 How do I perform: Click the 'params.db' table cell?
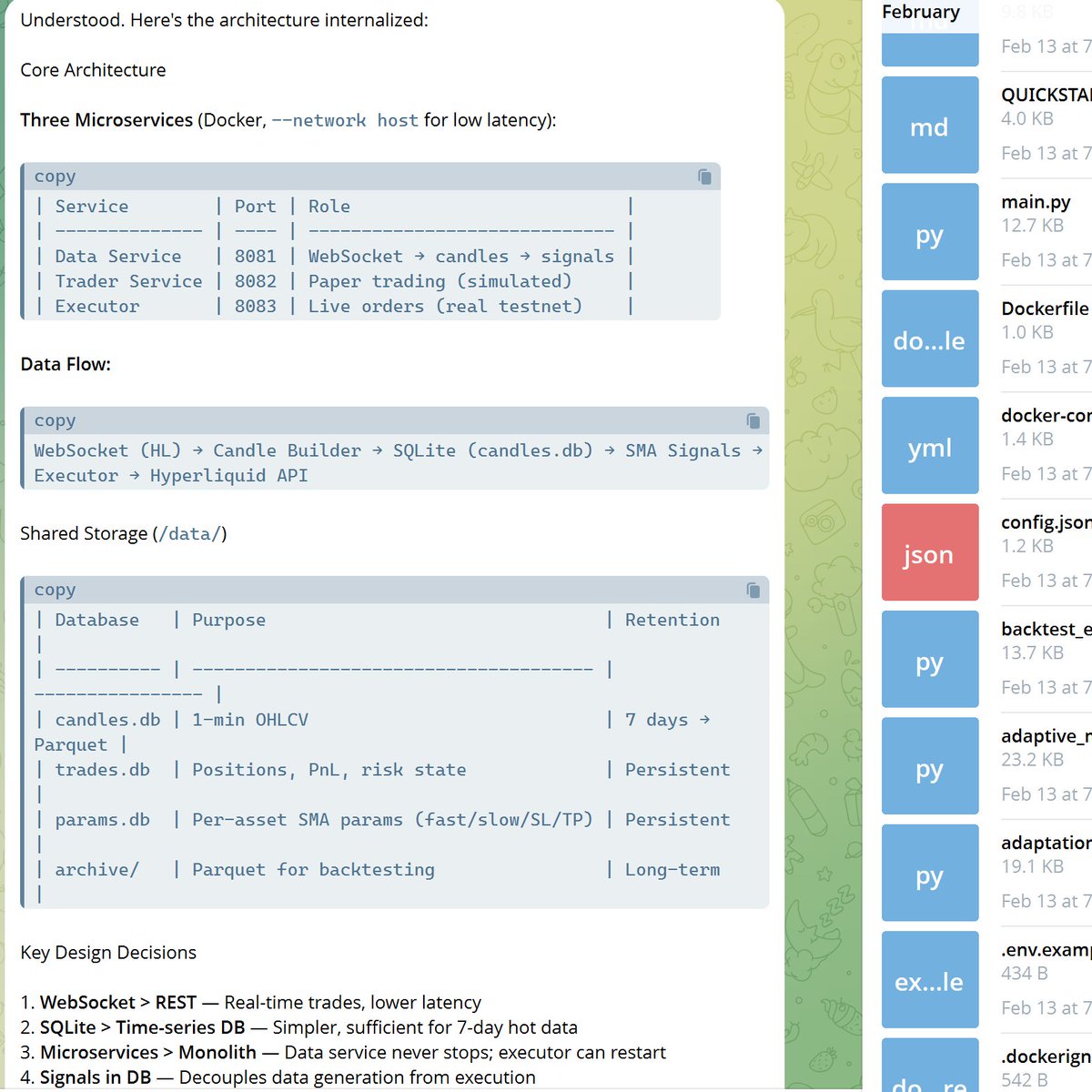click(102, 820)
